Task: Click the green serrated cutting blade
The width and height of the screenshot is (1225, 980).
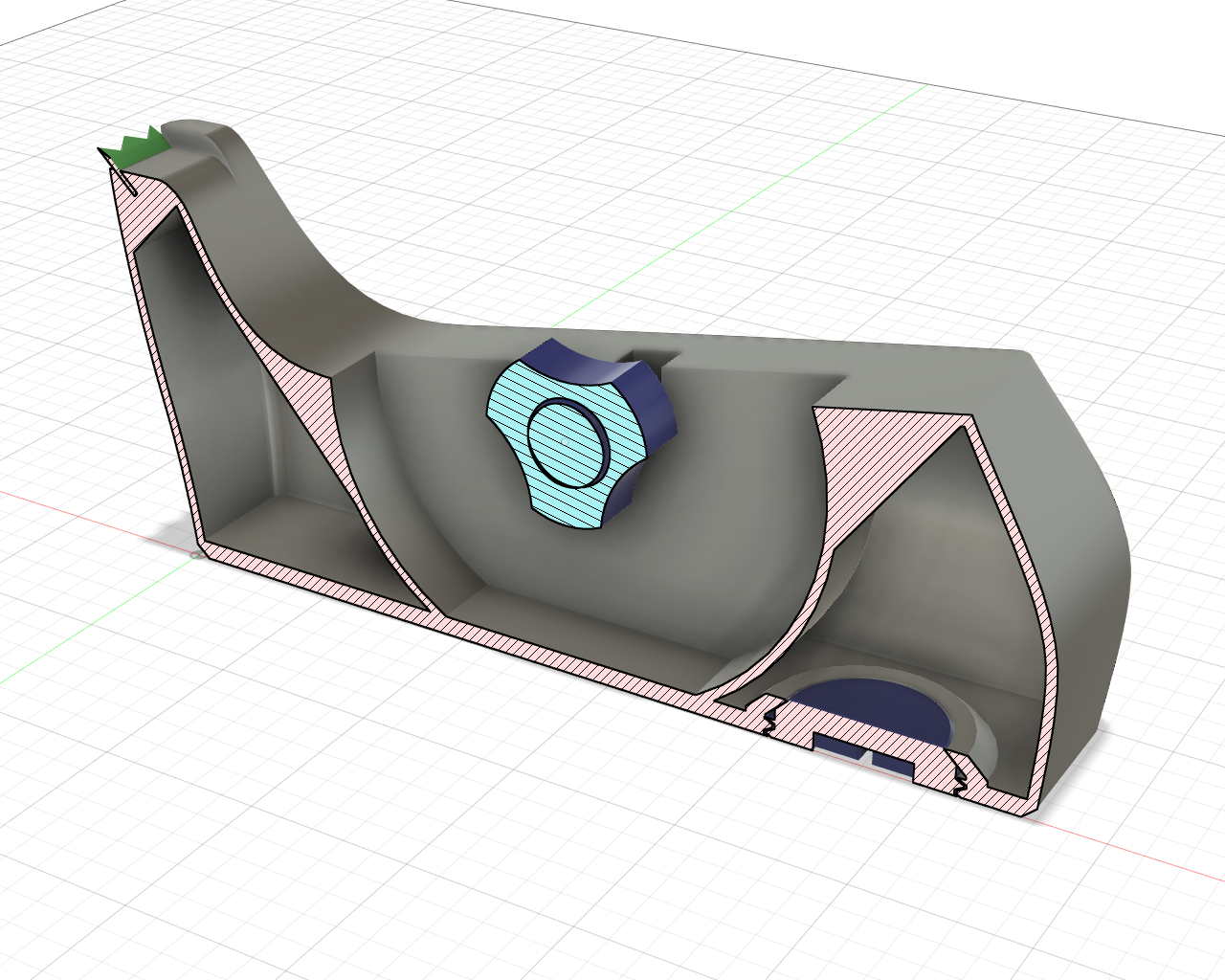Action: [139, 144]
